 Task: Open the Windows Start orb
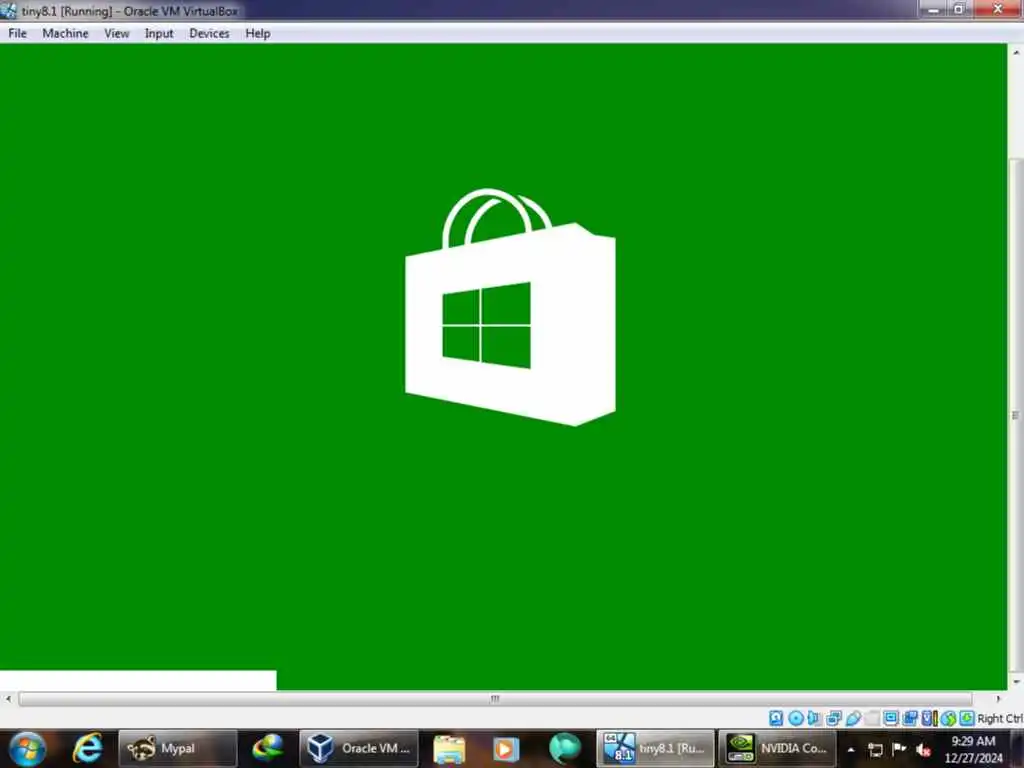tap(27, 748)
